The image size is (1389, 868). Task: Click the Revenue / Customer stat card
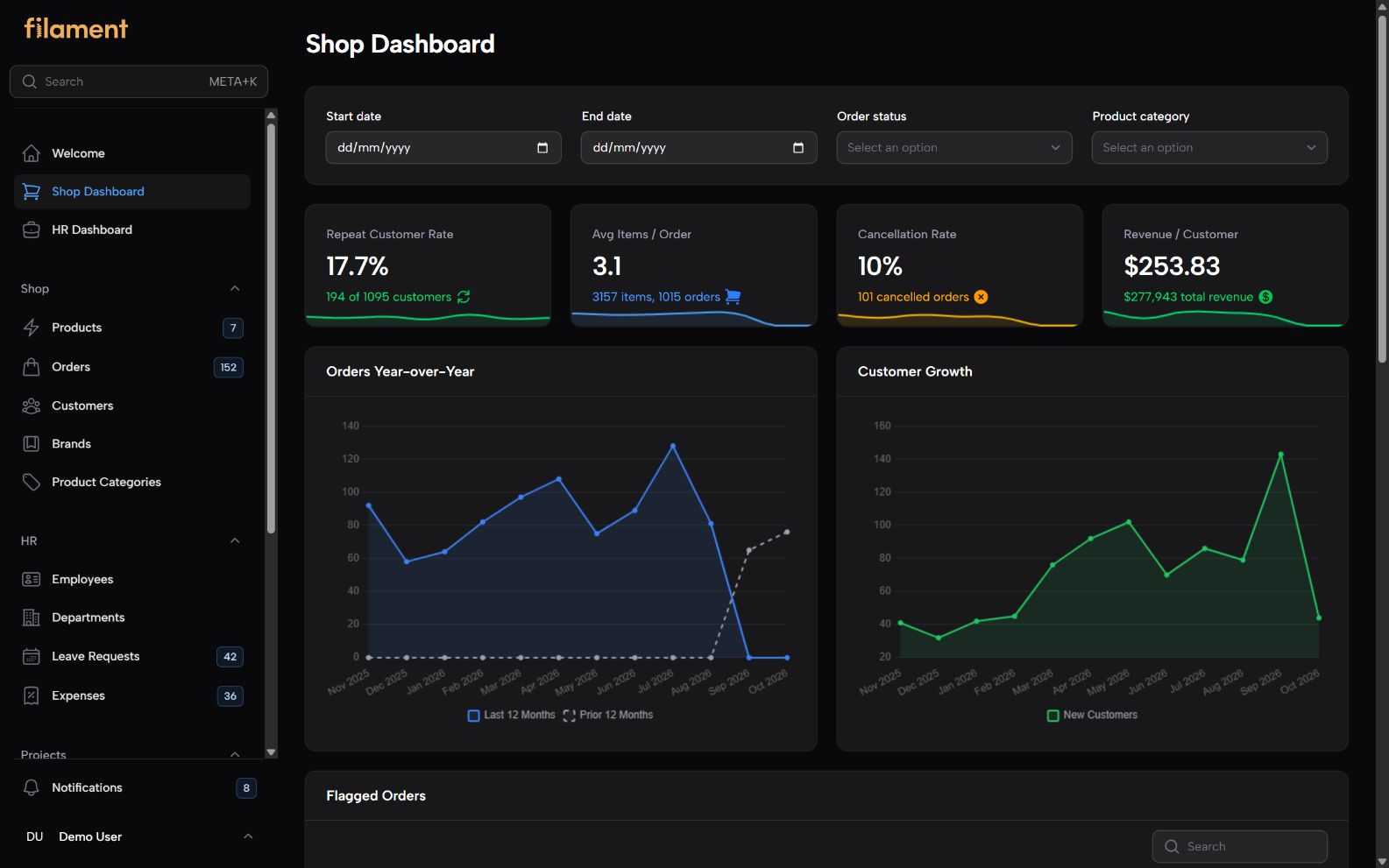pyautogui.click(x=1225, y=265)
